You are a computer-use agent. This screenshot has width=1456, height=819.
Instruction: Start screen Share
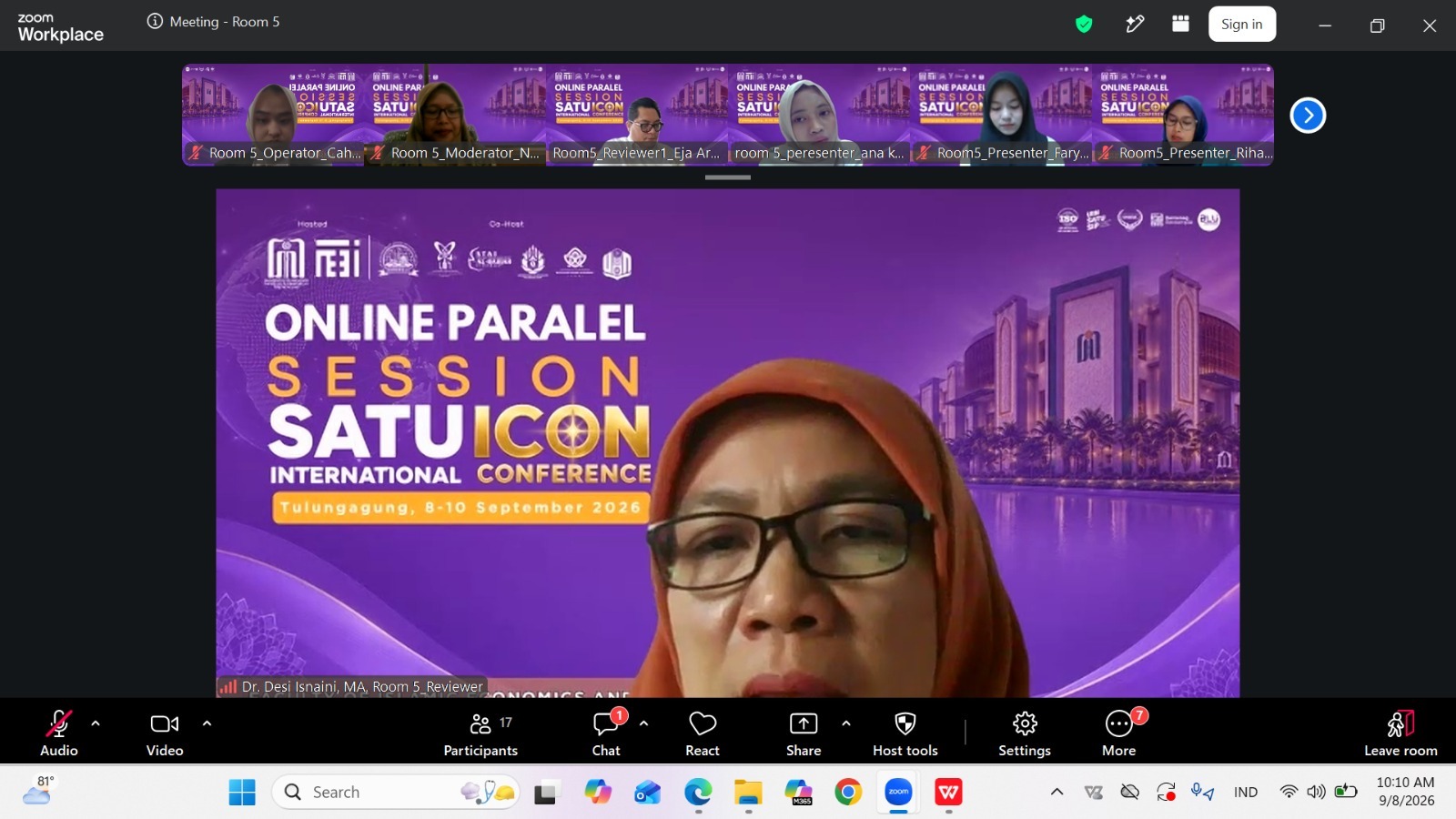point(804,733)
